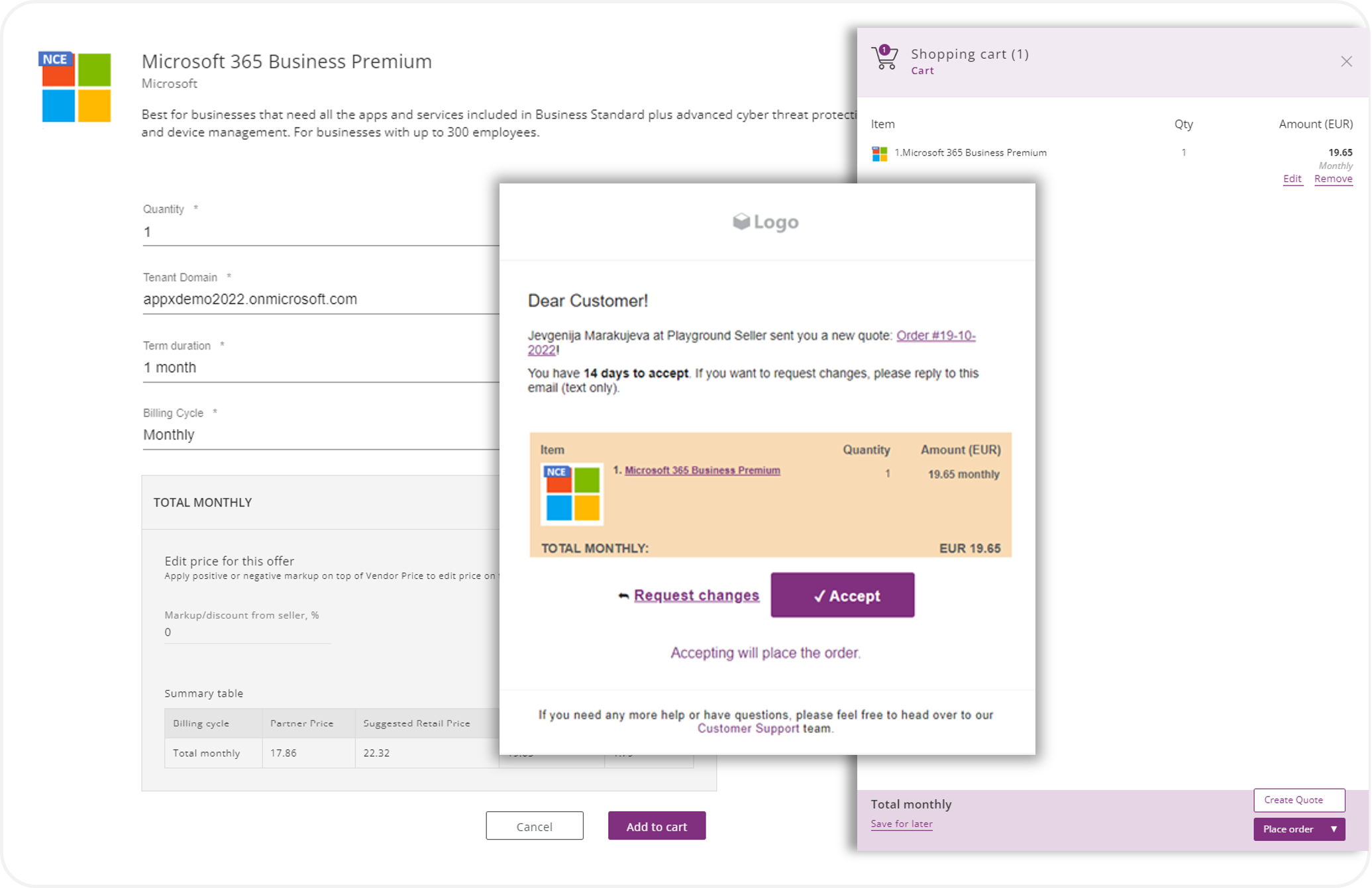Viewport: 1372px width, 888px height.
Task: Click the Request changes link
Action: click(696, 595)
